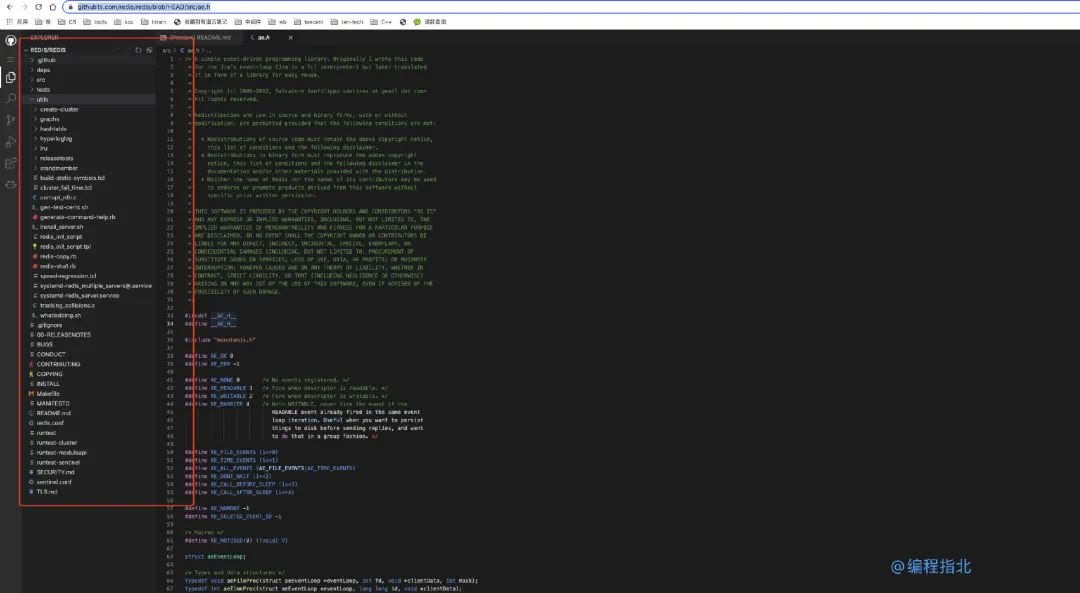The image size is (1080, 593).
Task: Close the ae.h editor tab
Action: click(291, 38)
